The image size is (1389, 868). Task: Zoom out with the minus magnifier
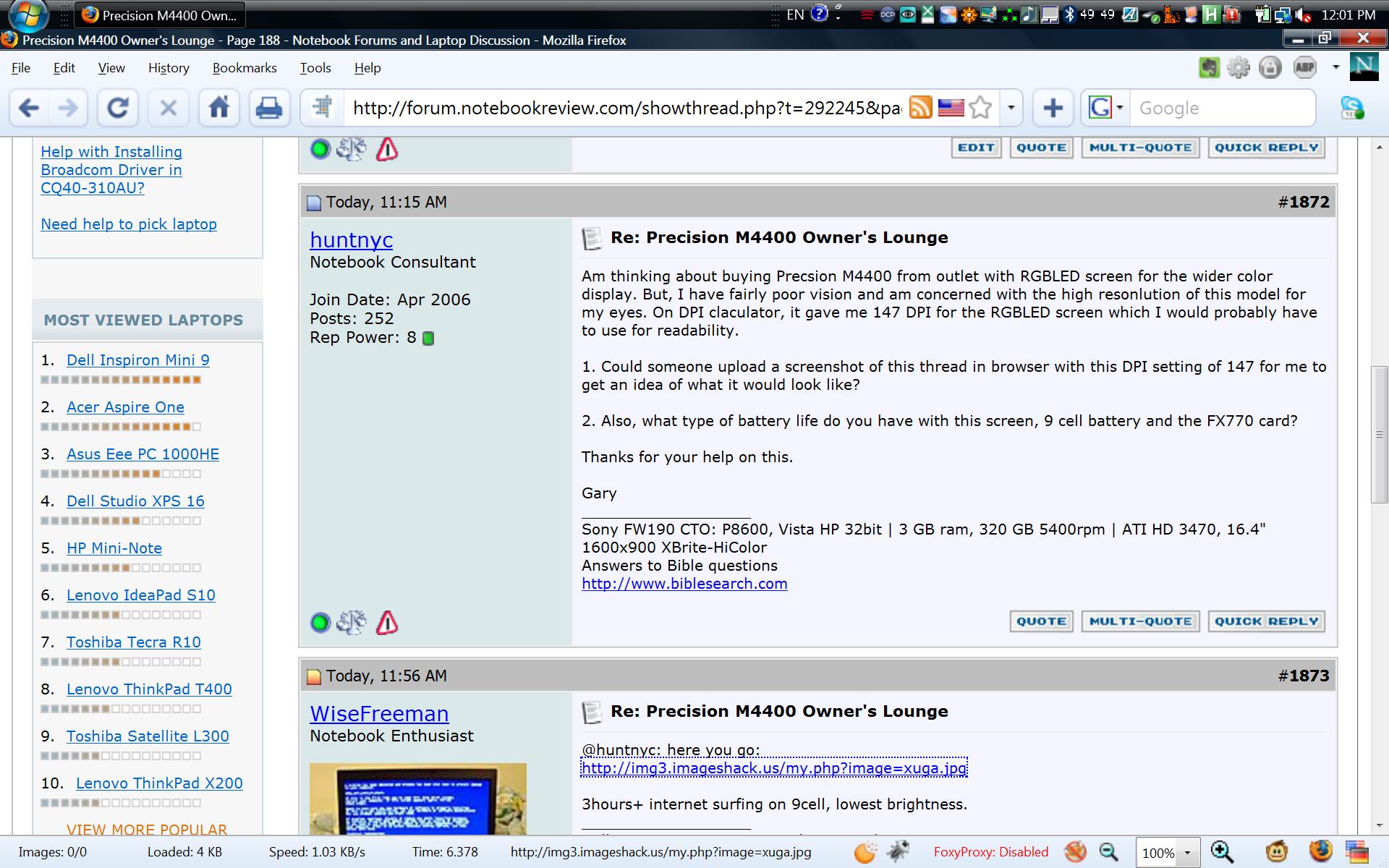point(1108,853)
